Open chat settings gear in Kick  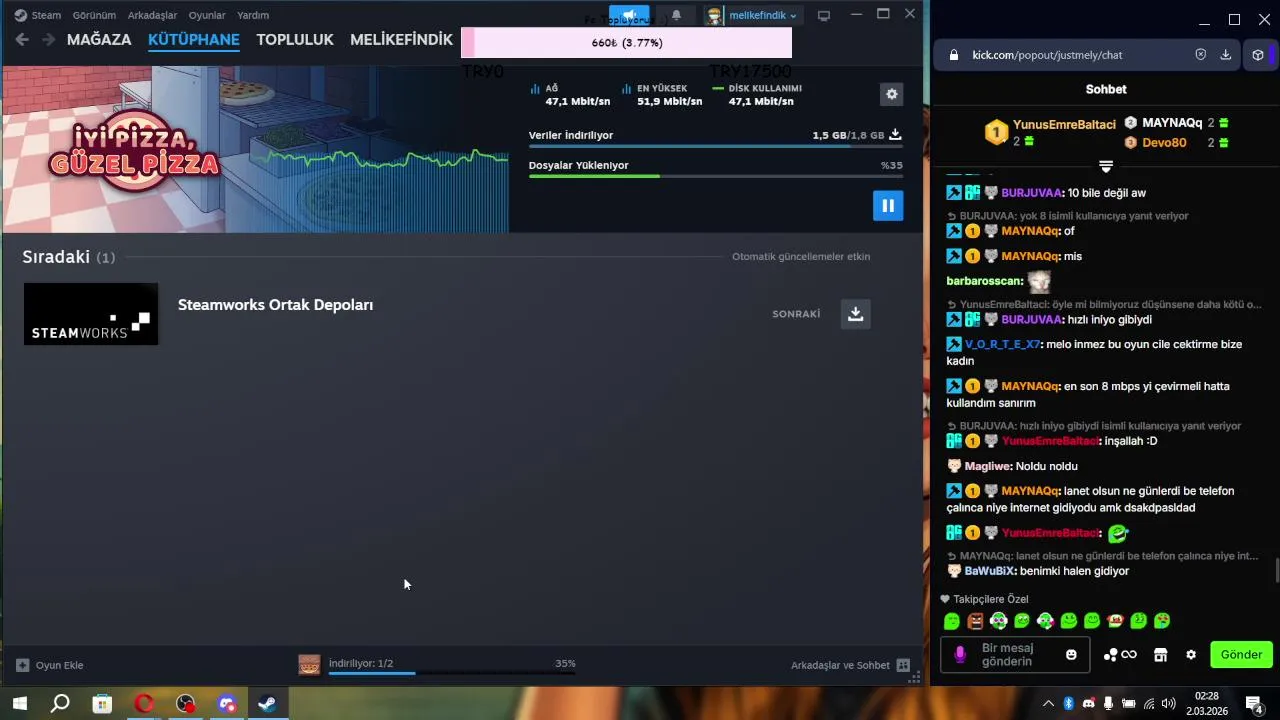(x=1190, y=655)
